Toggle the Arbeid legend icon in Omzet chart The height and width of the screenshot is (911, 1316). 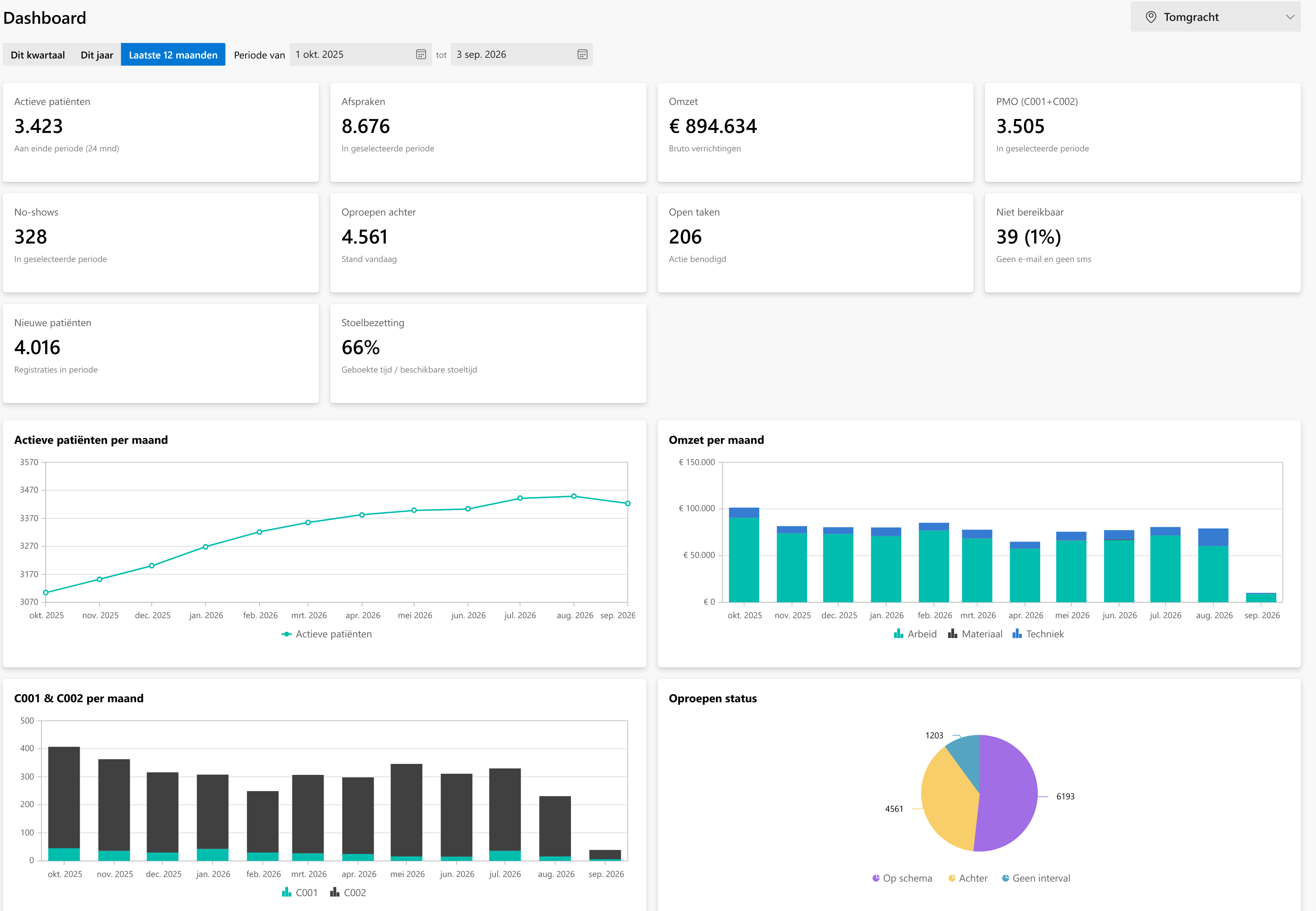coord(898,633)
